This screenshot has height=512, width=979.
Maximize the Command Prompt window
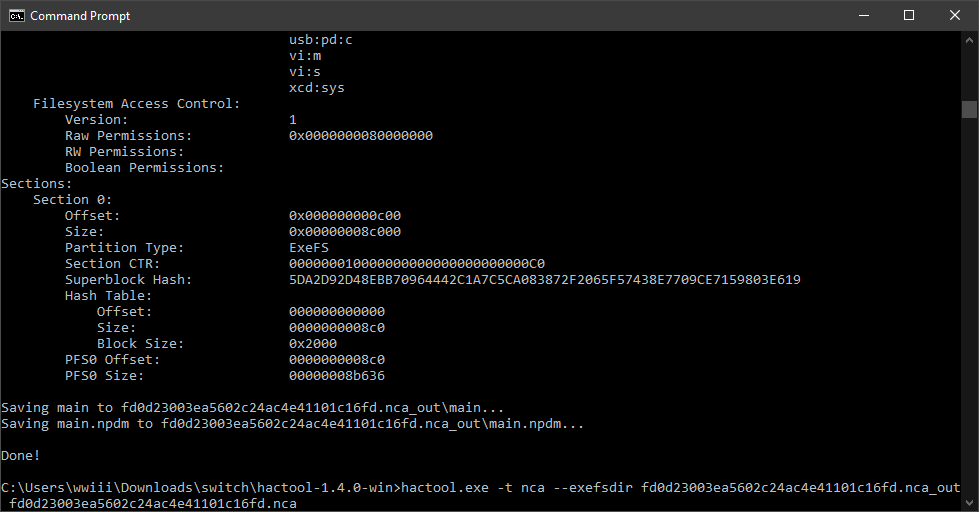point(909,16)
